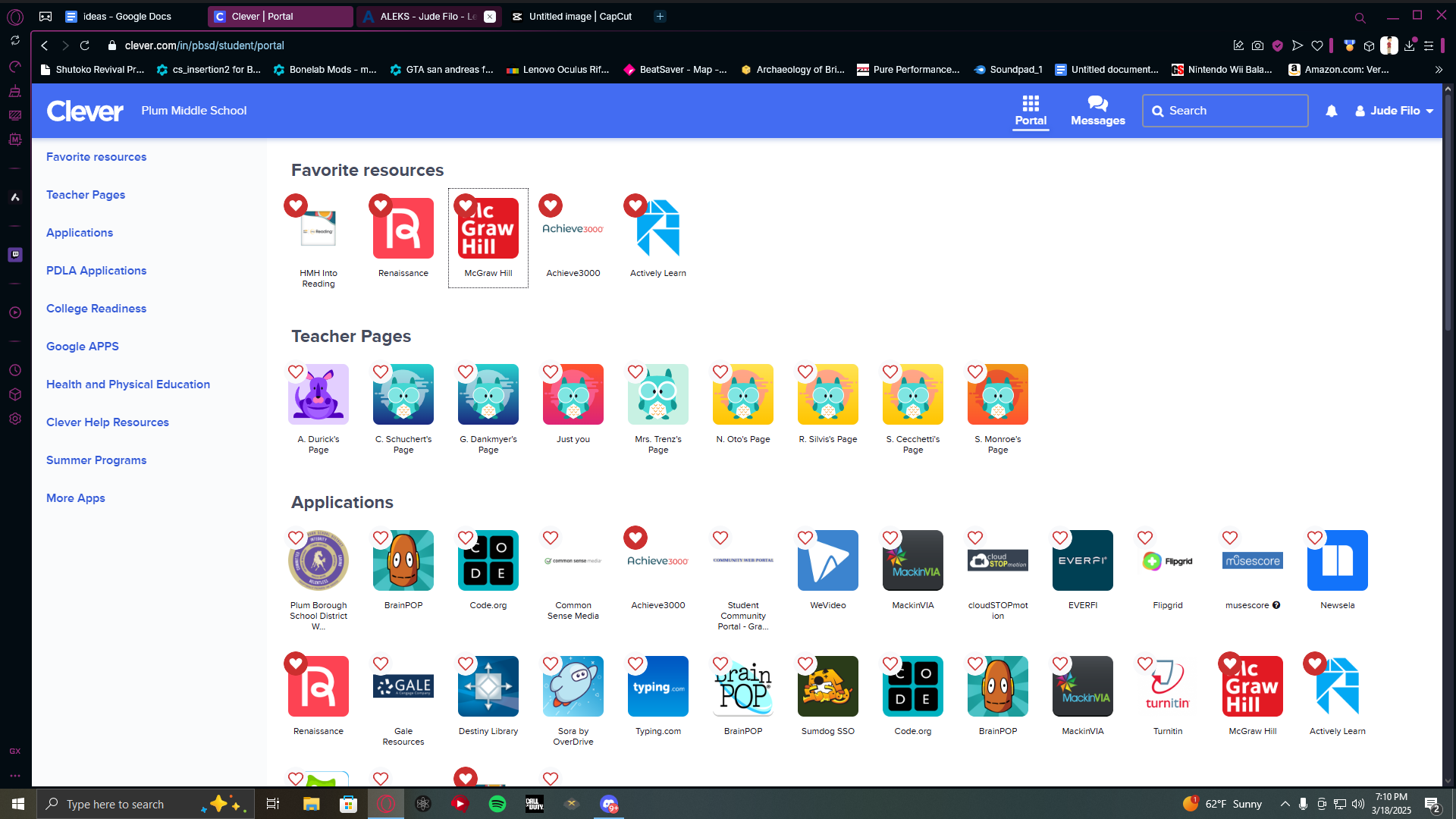Screen dimensions: 1456x819
Task: Open G. Dankmyer's Page
Action: coord(488,394)
